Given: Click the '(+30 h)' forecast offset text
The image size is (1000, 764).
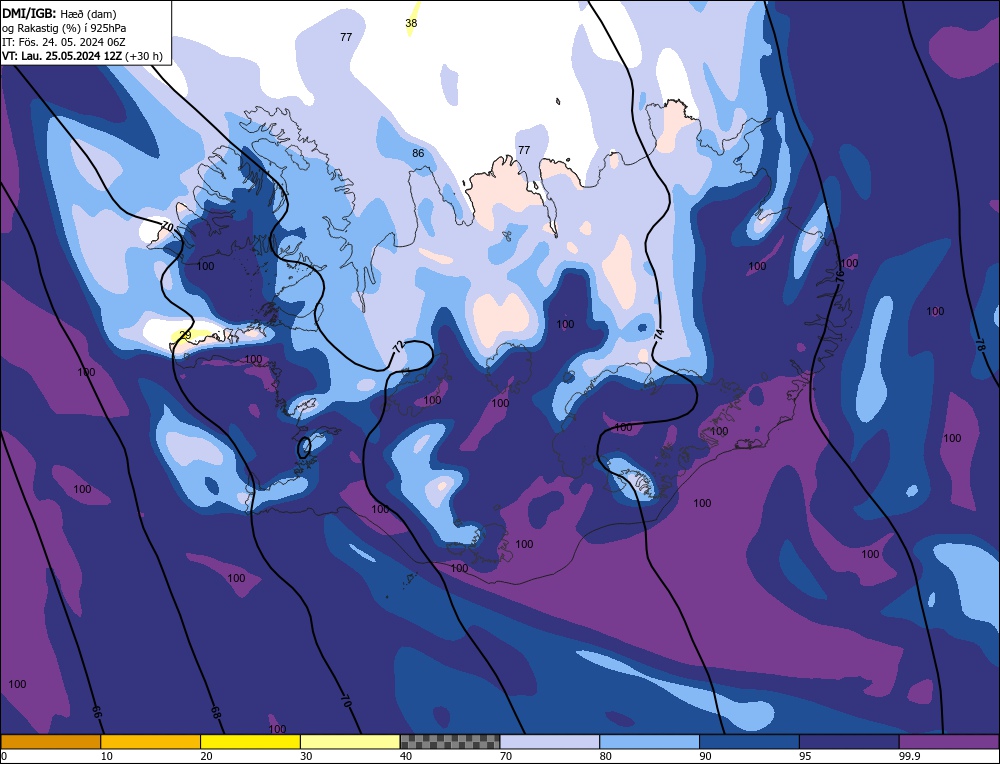Looking at the screenshot, I should click(144, 56).
